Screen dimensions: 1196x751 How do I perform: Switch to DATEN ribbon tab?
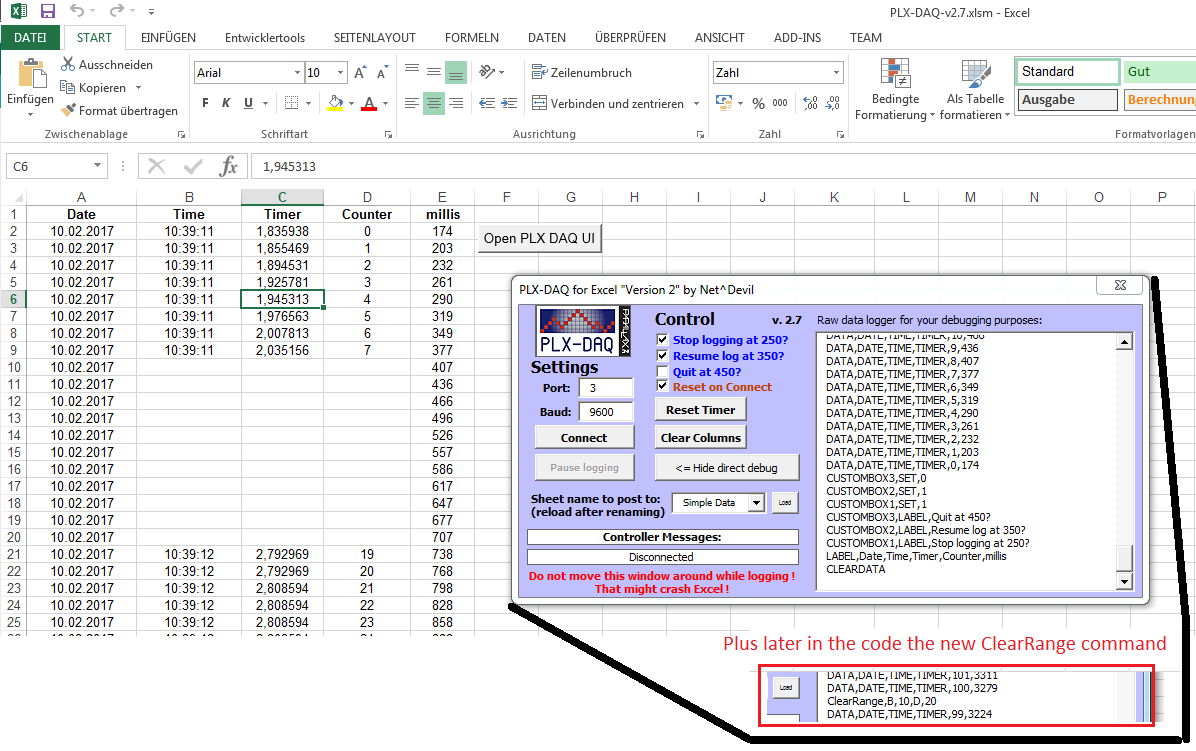pos(547,37)
